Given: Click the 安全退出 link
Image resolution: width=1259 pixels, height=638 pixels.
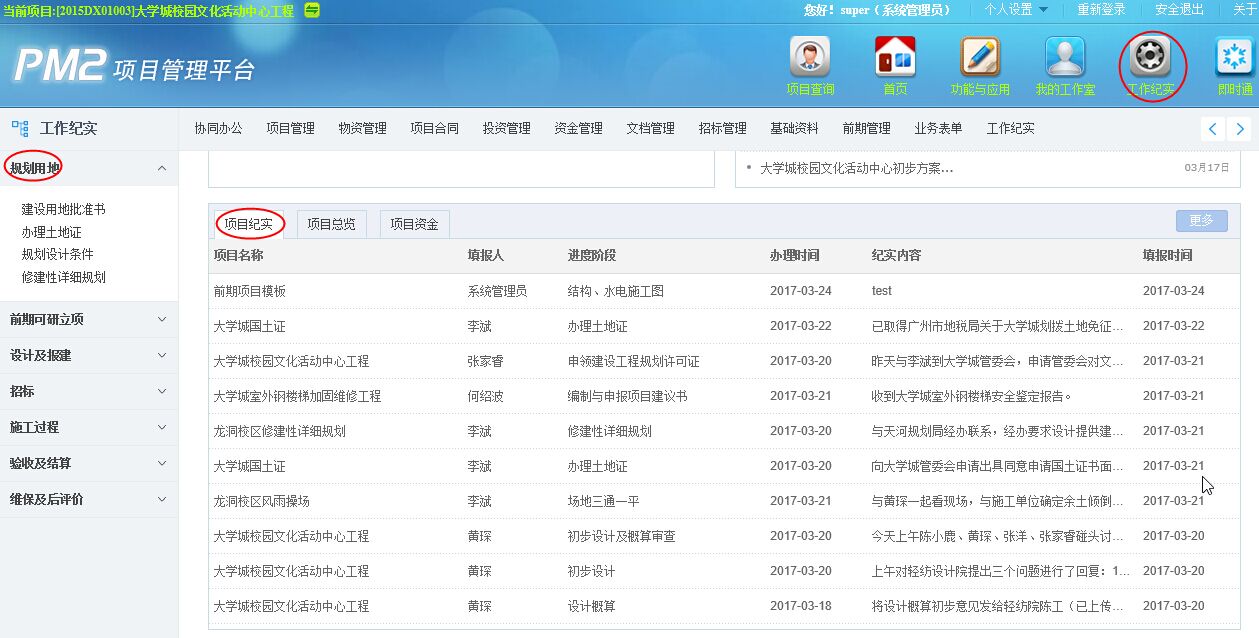Looking at the screenshot, I should [1179, 10].
